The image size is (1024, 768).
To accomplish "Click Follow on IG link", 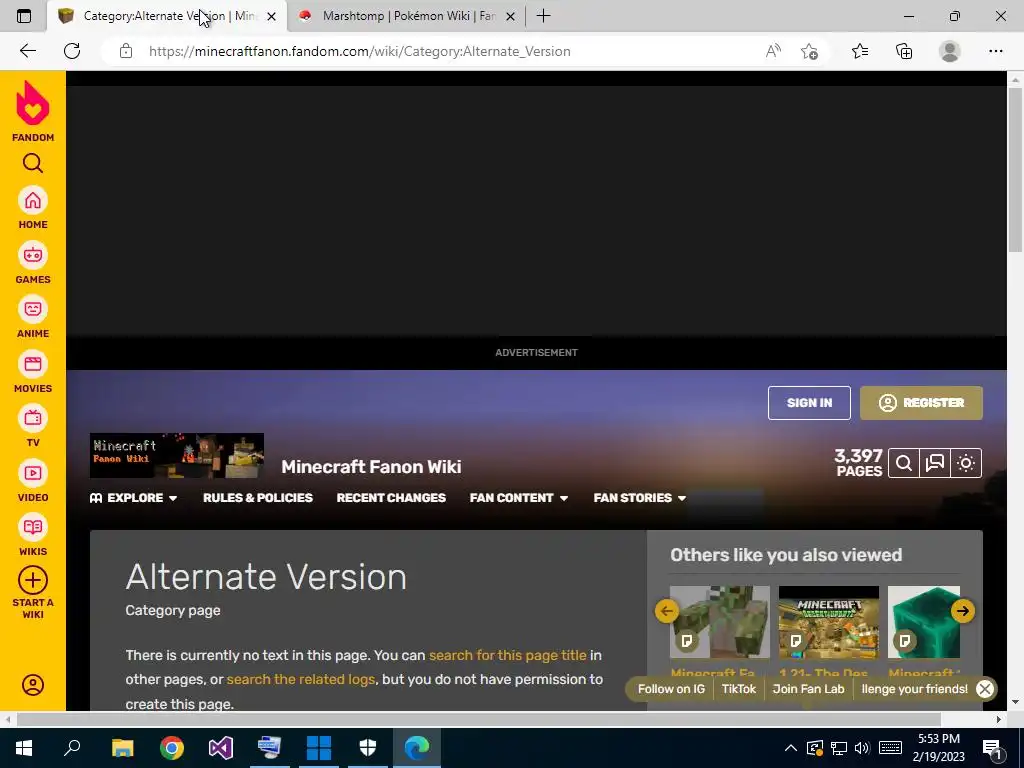I will 671,689.
